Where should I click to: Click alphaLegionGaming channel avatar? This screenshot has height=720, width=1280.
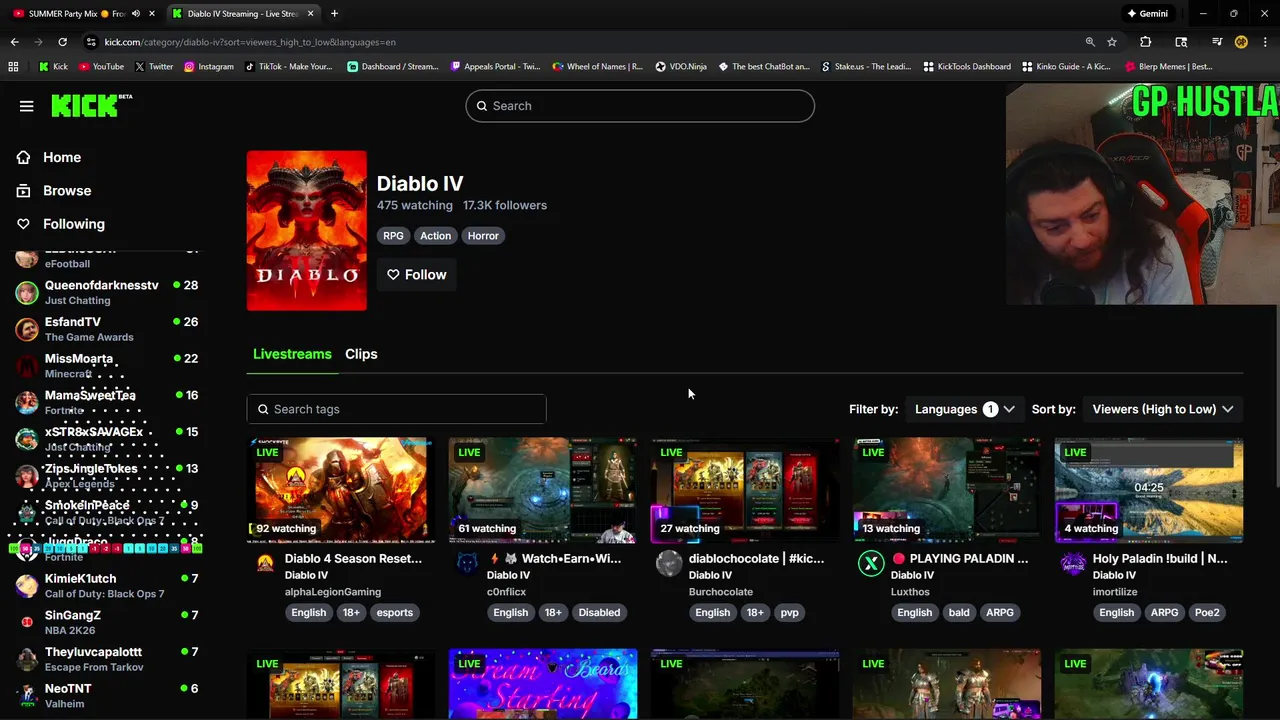(265, 564)
